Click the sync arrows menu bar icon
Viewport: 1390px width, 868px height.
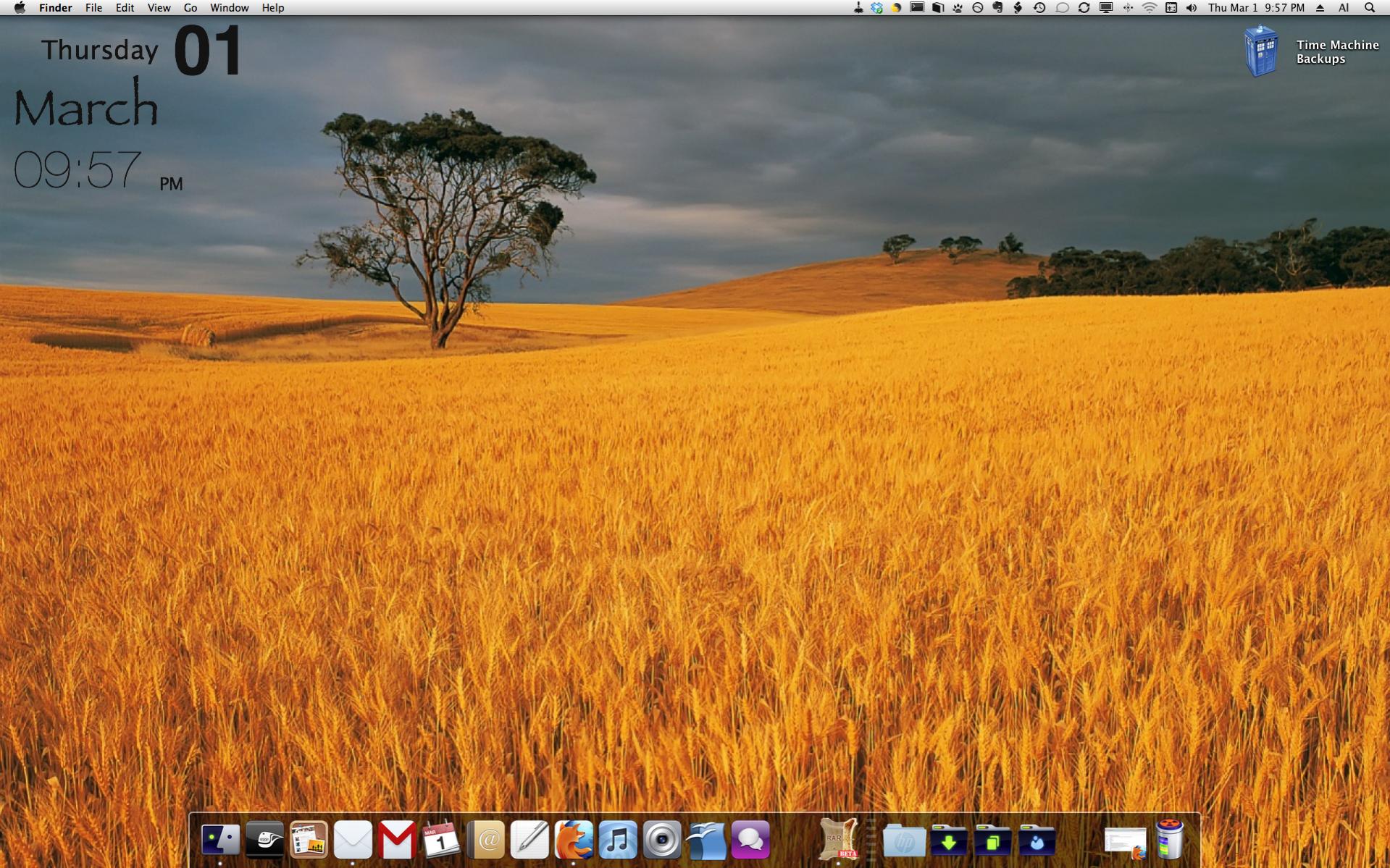point(1084,7)
